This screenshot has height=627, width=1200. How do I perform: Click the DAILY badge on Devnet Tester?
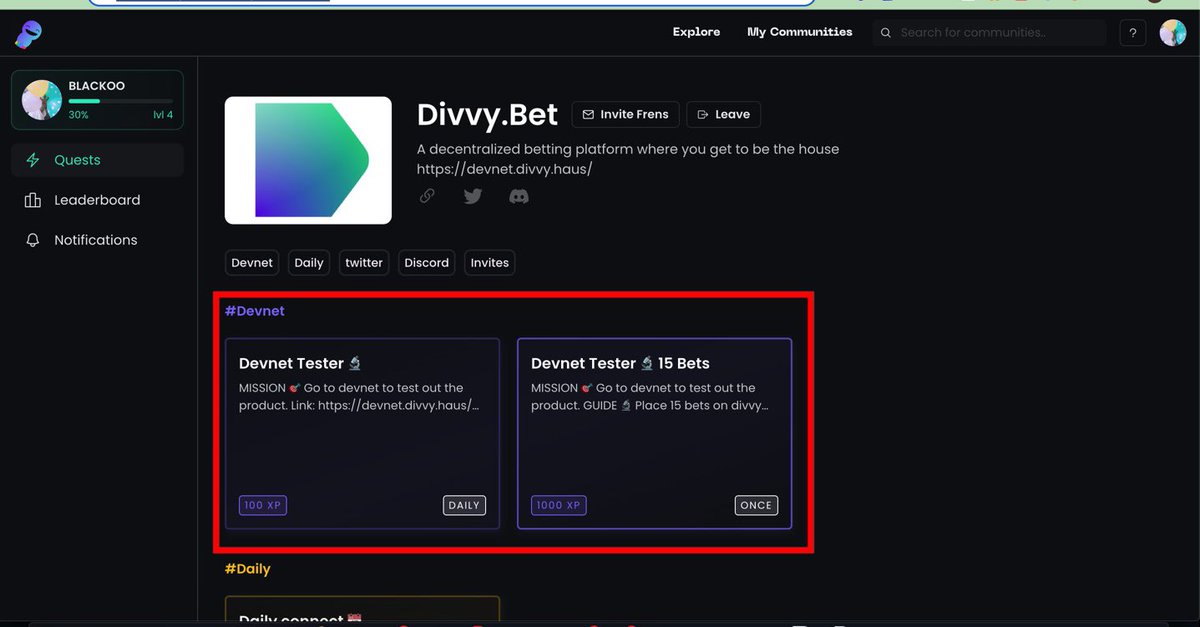(464, 505)
